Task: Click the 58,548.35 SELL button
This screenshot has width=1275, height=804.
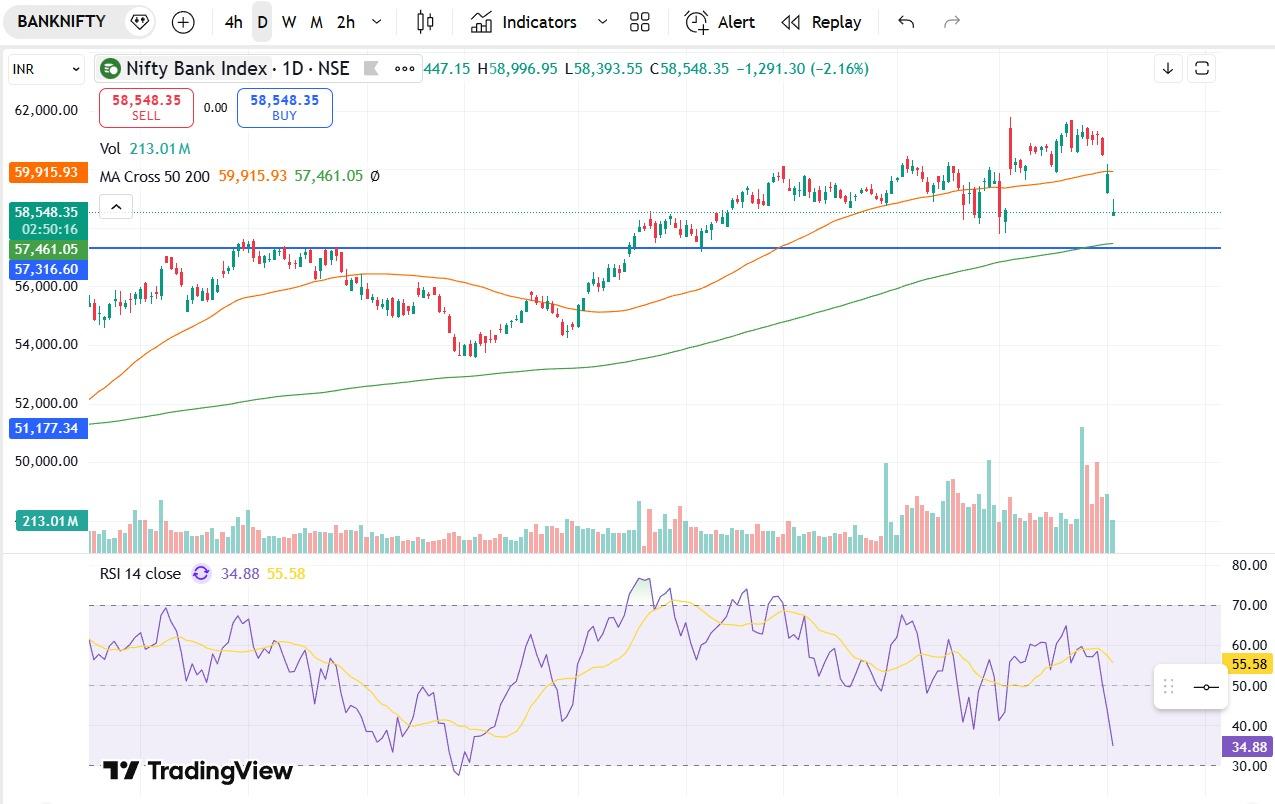Action: 146,108
